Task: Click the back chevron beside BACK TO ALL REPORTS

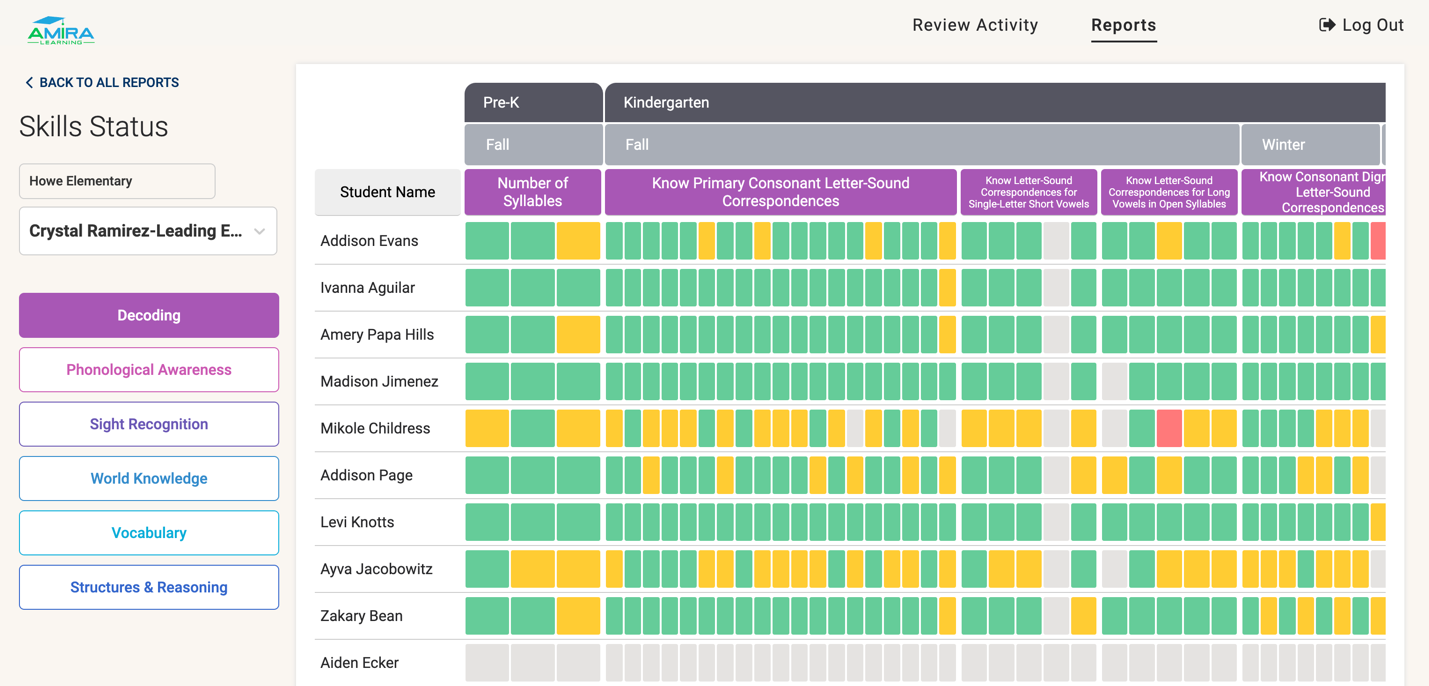Action: (28, 82)
